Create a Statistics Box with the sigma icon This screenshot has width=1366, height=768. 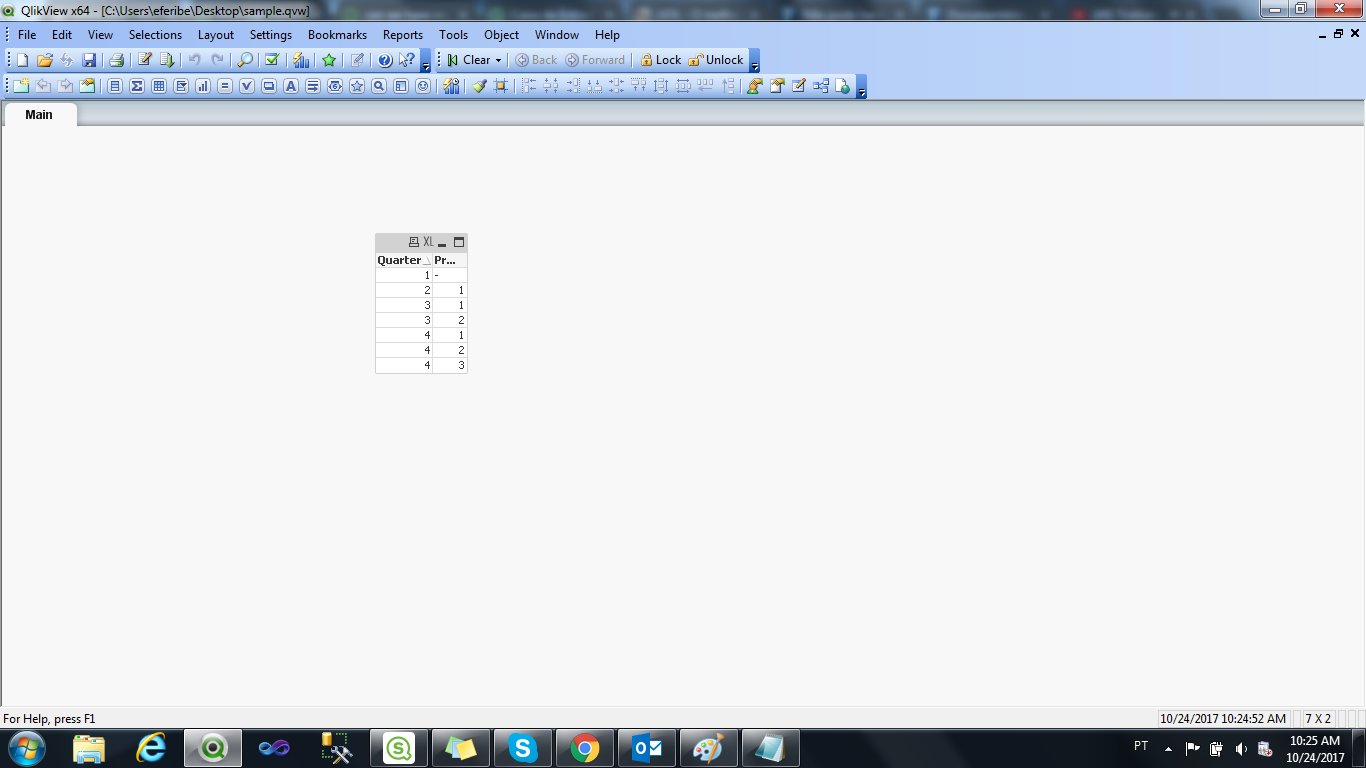(x=137, y=86)
